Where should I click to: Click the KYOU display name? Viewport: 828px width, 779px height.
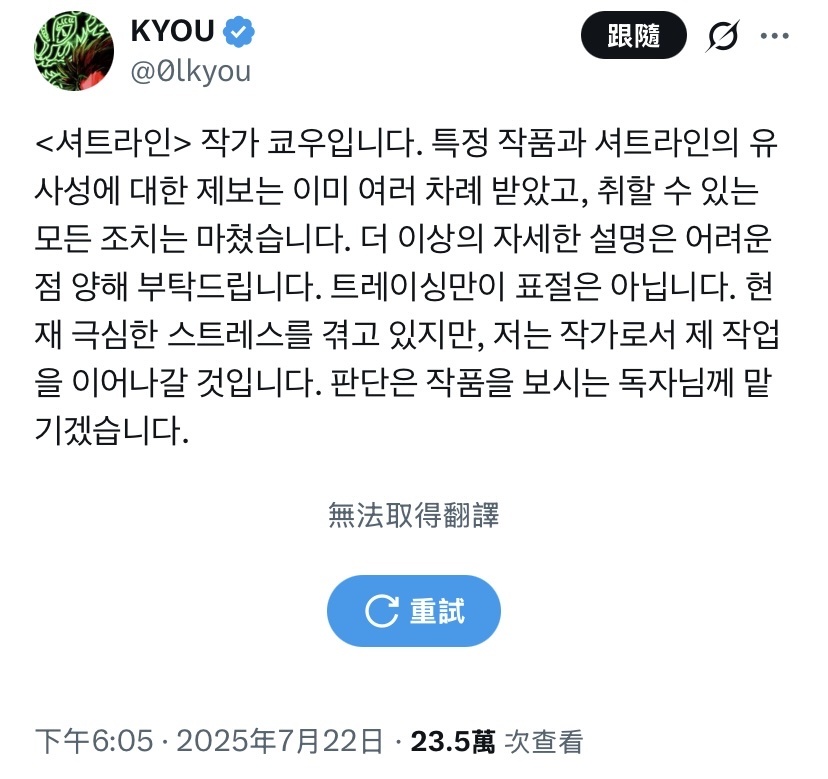172,31
